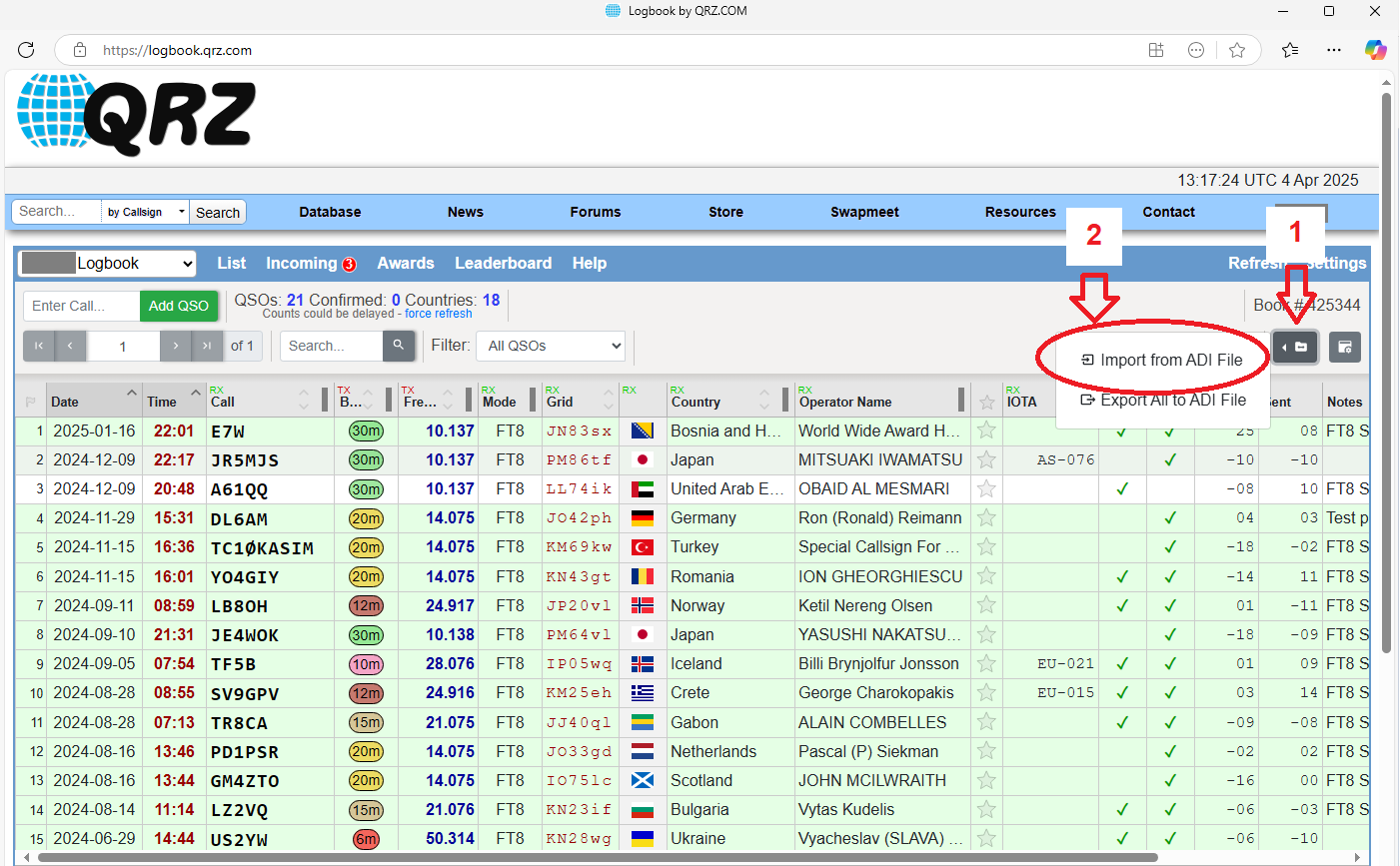Click the magnifier search icon in logbook
Image resolution: width=1400 pixels, height=866 pixels.
point(398,346)
